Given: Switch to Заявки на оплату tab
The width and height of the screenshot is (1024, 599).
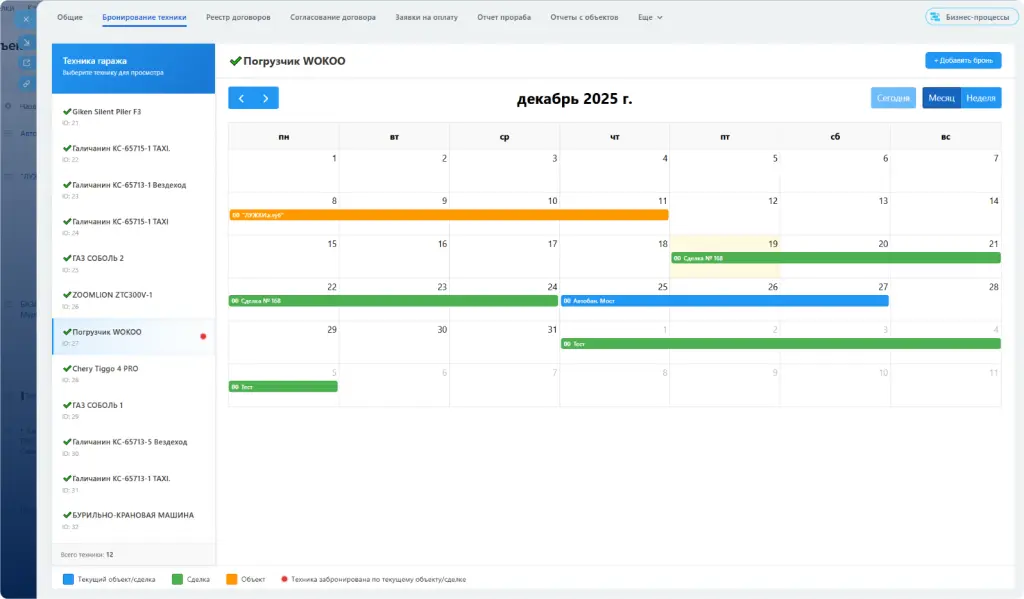Looking at the screenshot, I should point(426,17).
